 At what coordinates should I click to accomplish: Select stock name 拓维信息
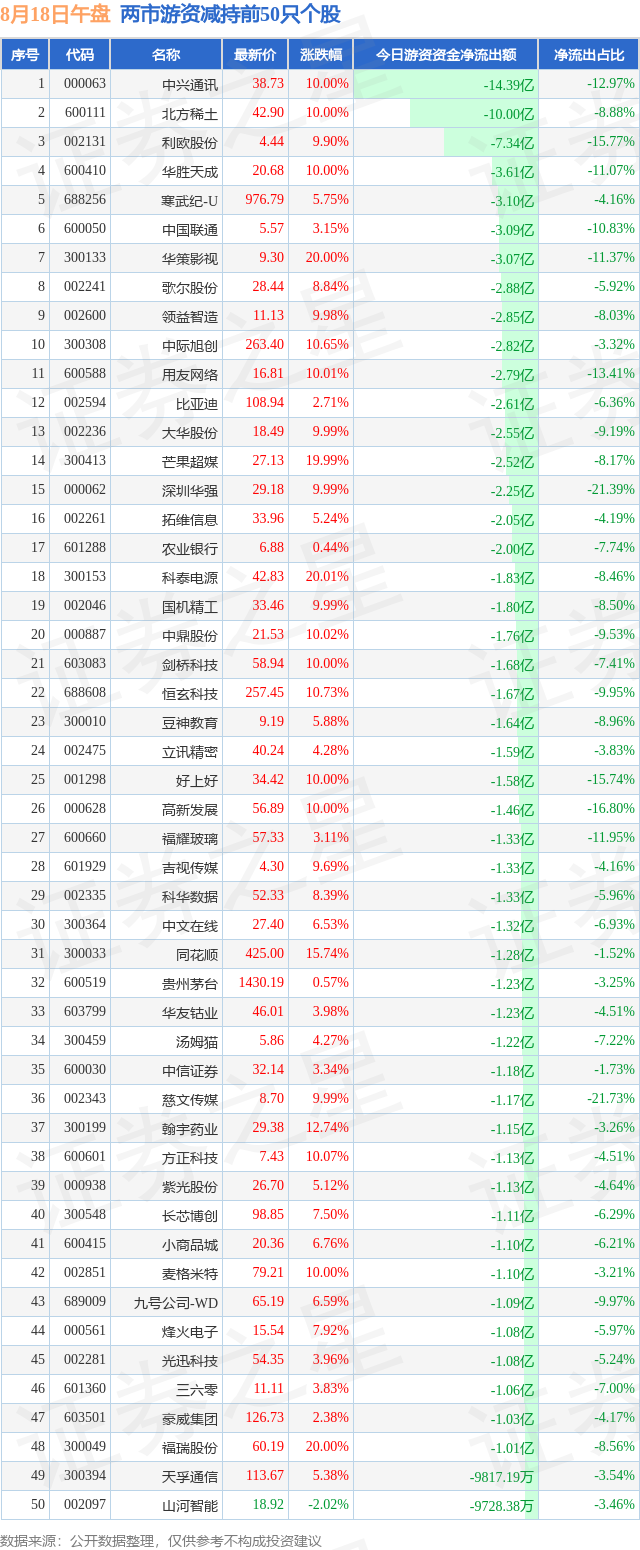pyautogui.click(x=190, y=519)
